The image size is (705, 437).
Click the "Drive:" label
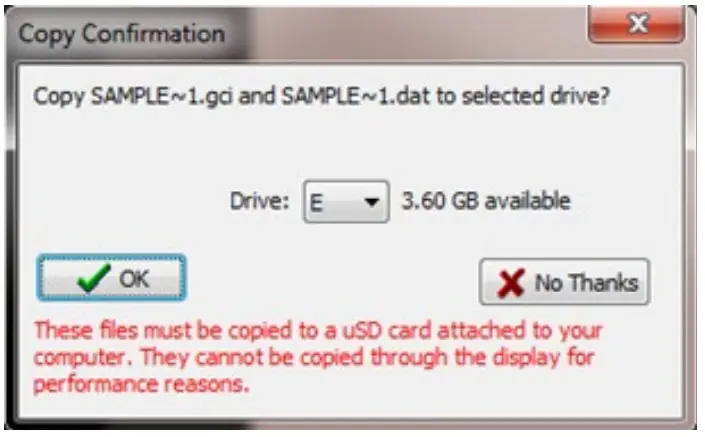coord(259,201)
